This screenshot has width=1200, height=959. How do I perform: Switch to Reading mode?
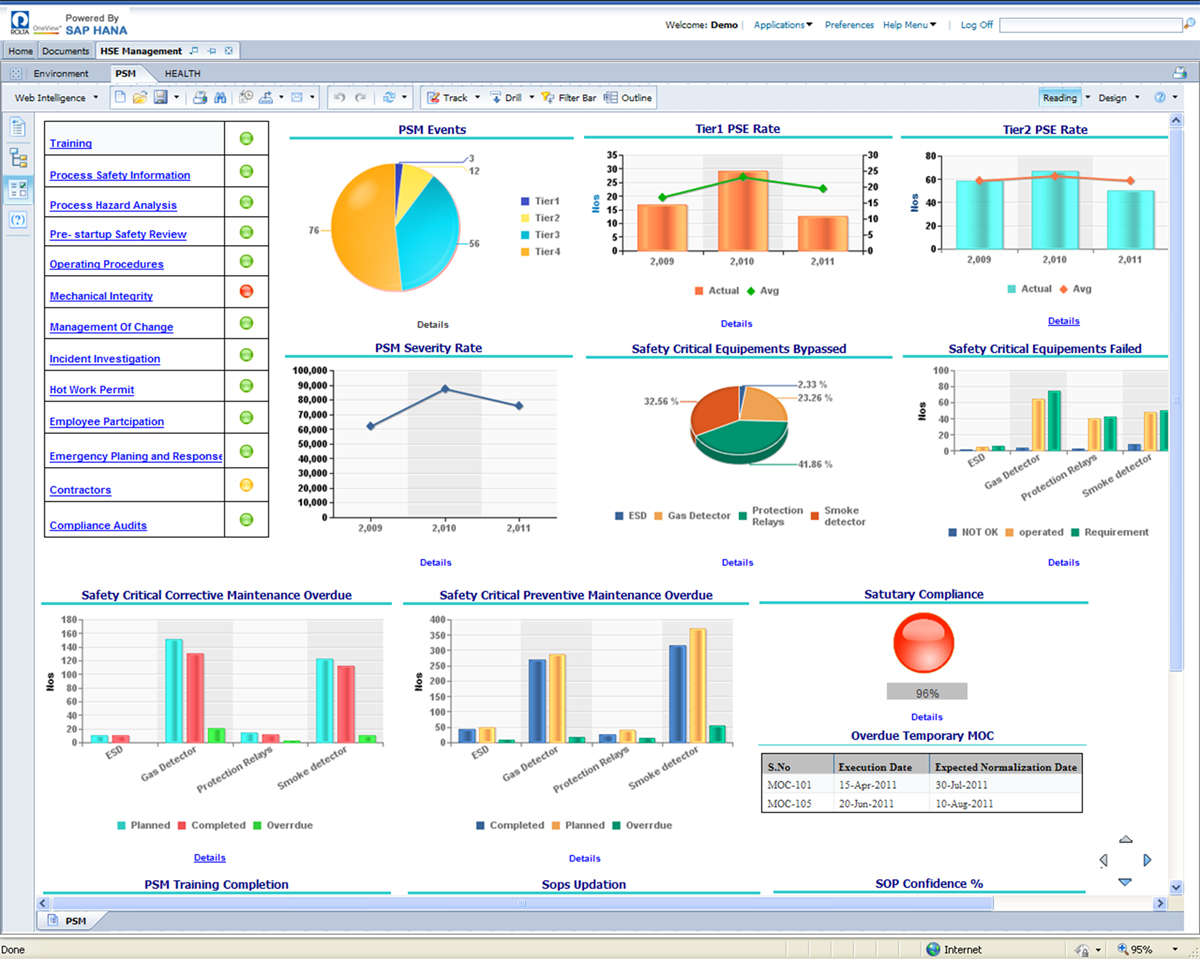pos(1060,98)
